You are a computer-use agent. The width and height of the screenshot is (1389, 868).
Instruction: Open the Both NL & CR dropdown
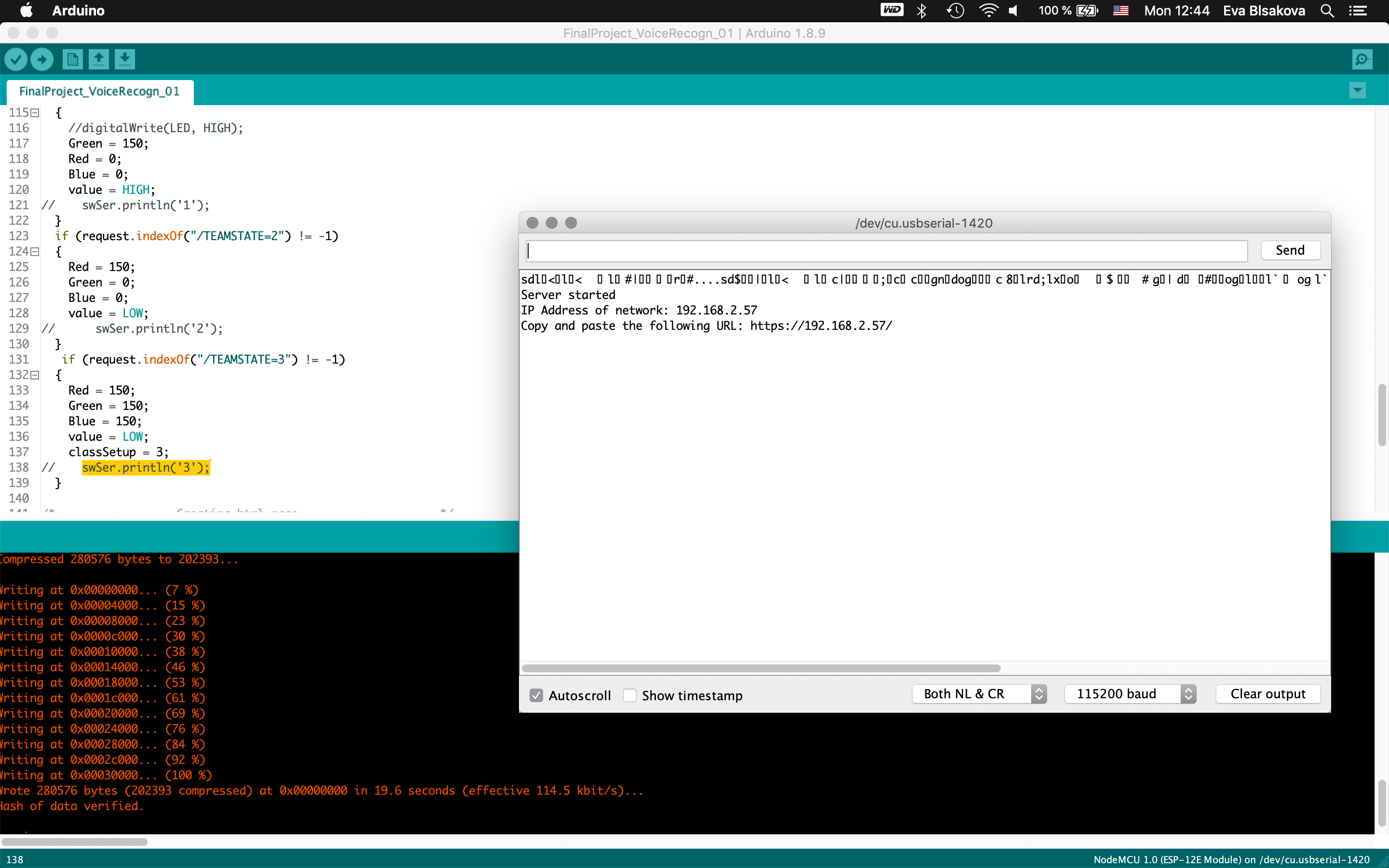(x=979, y=694)
